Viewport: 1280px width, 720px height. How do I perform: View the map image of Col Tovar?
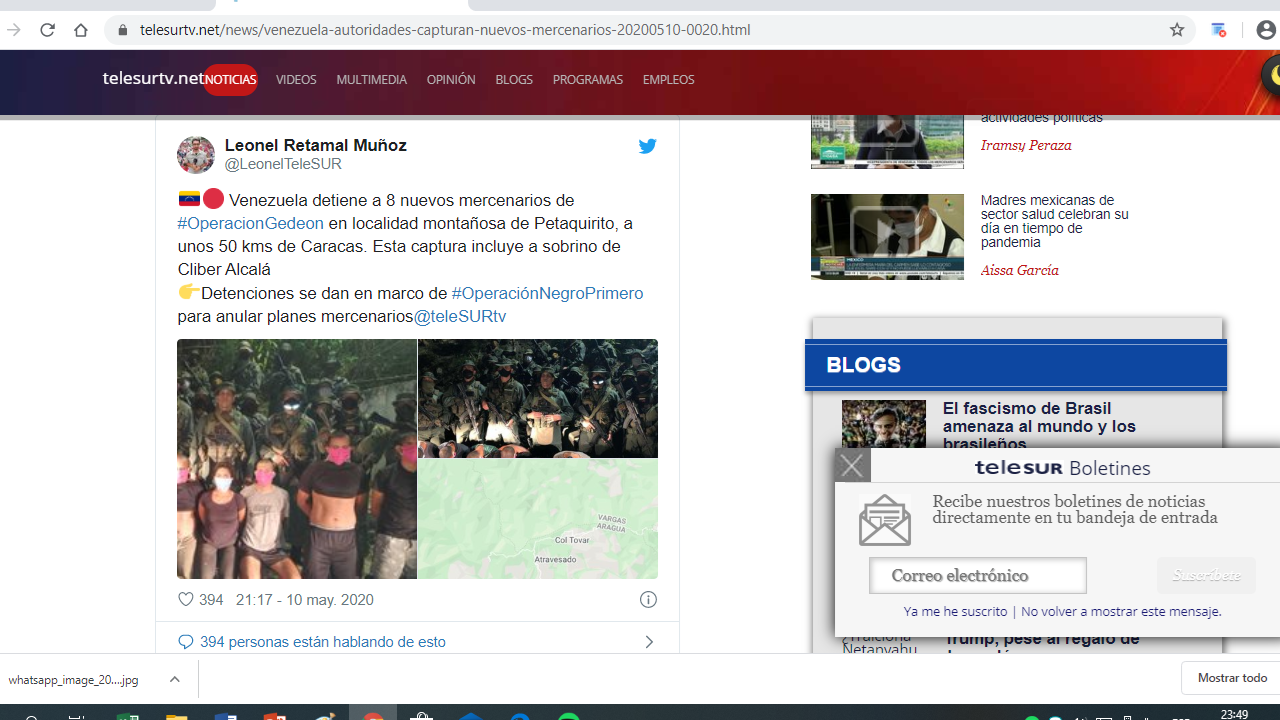538,519
